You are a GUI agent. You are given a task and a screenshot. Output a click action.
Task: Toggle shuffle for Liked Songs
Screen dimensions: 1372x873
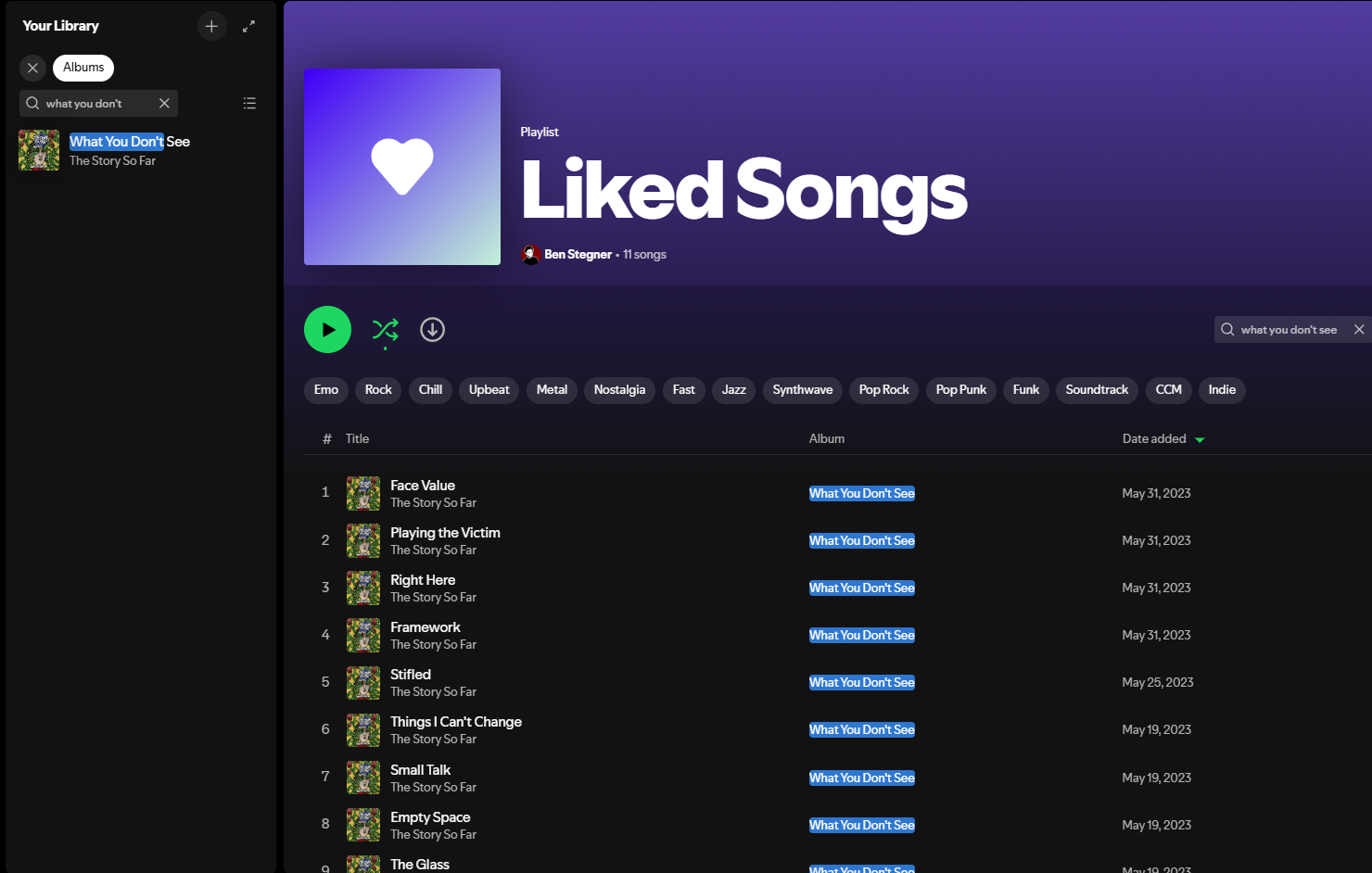(385, 329)
